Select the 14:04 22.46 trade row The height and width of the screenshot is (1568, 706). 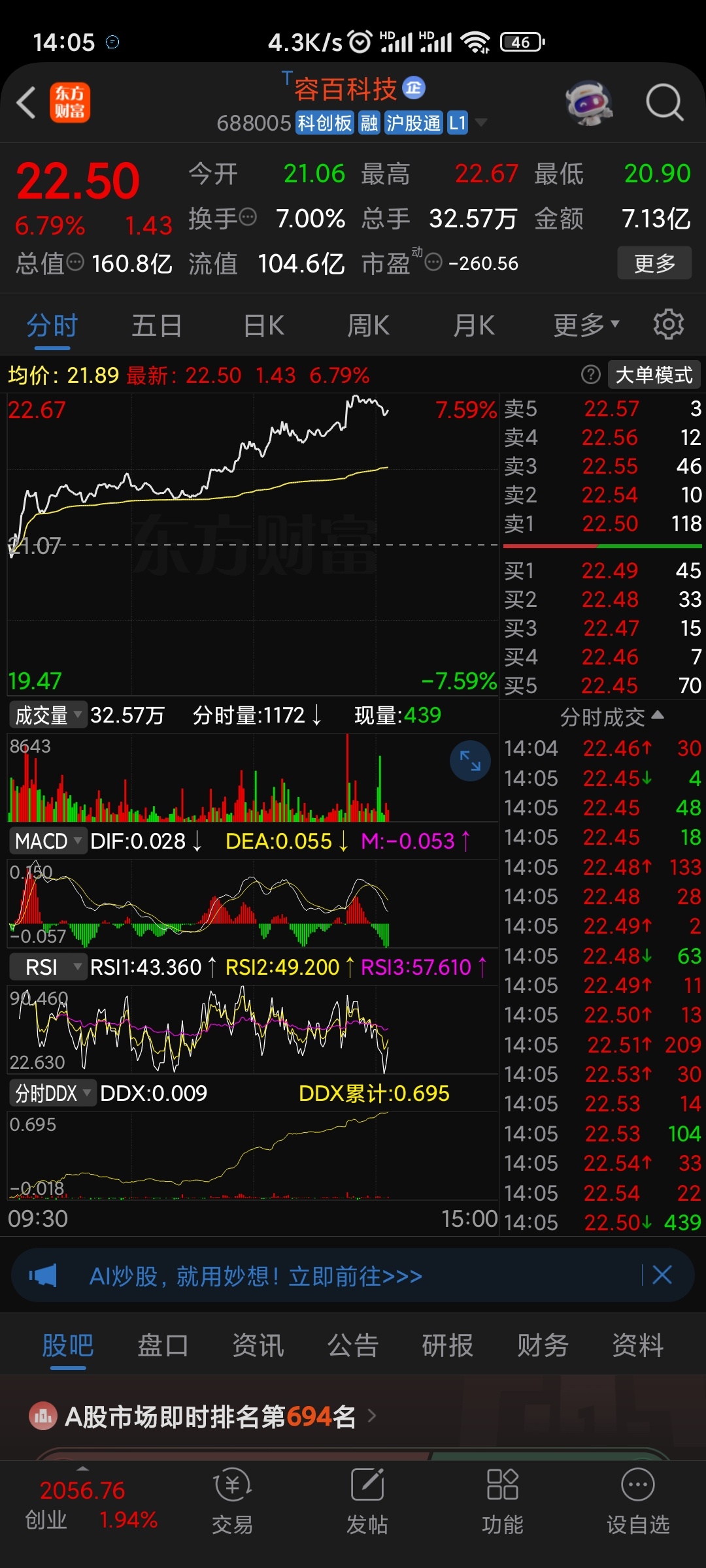click(x=602, y=748)
